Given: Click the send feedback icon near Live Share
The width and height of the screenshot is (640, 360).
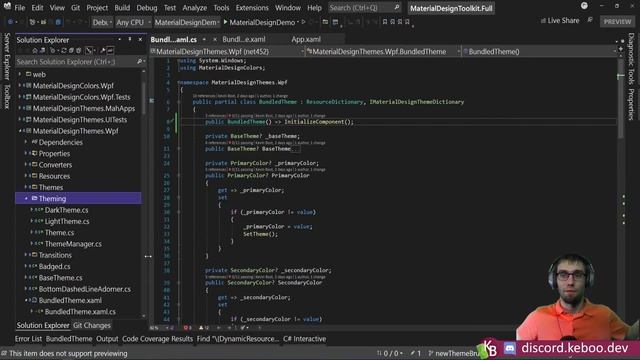Looking at the screenshot, I should pos(590,20).
